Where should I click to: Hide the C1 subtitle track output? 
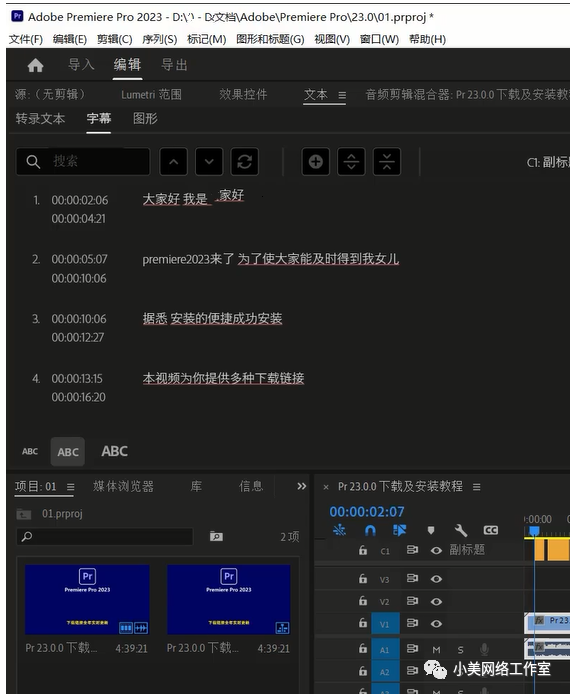436,550
